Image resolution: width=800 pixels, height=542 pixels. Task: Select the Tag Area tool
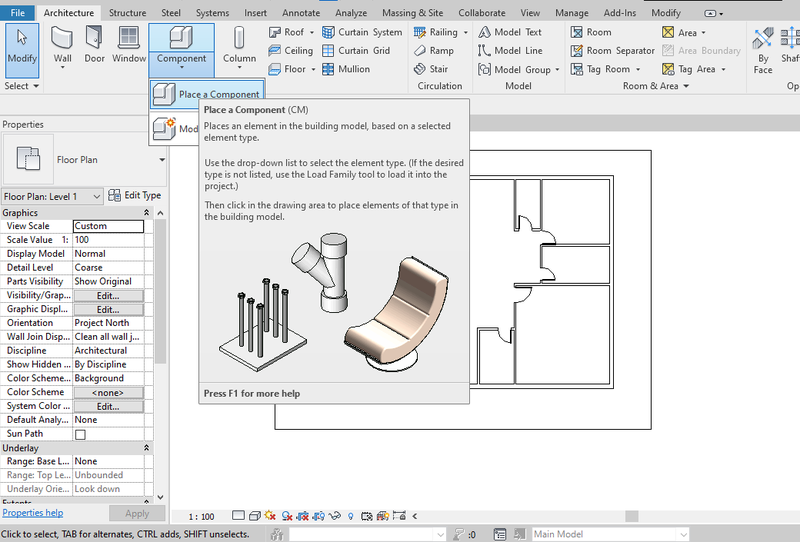point(693,69)
